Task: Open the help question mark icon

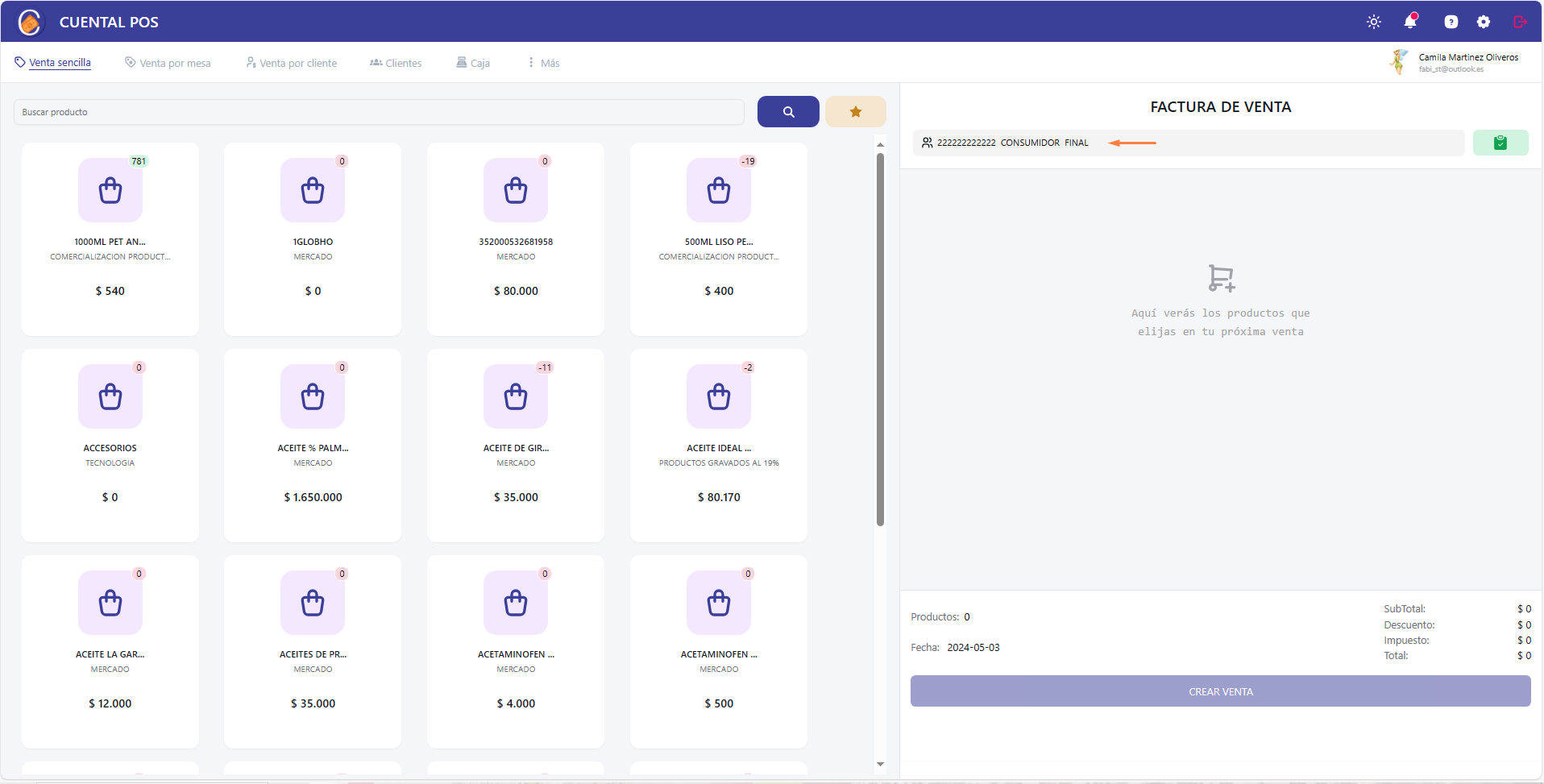Action: click(1451, 22)
